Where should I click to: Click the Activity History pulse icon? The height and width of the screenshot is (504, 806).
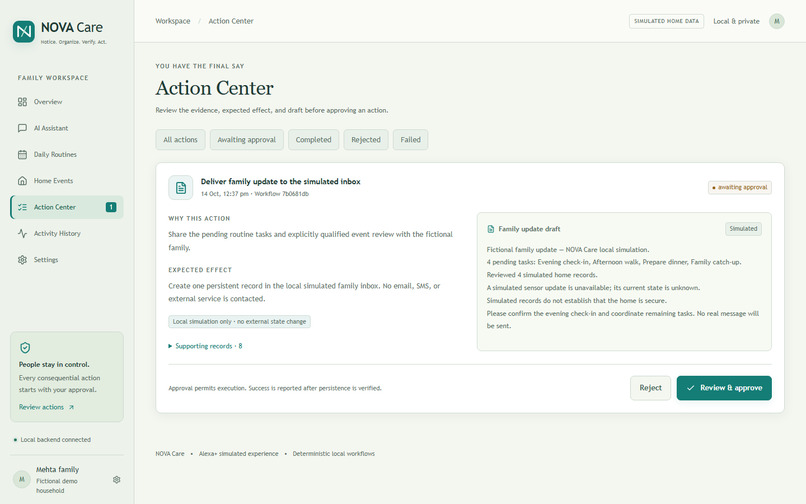point(22,233)
